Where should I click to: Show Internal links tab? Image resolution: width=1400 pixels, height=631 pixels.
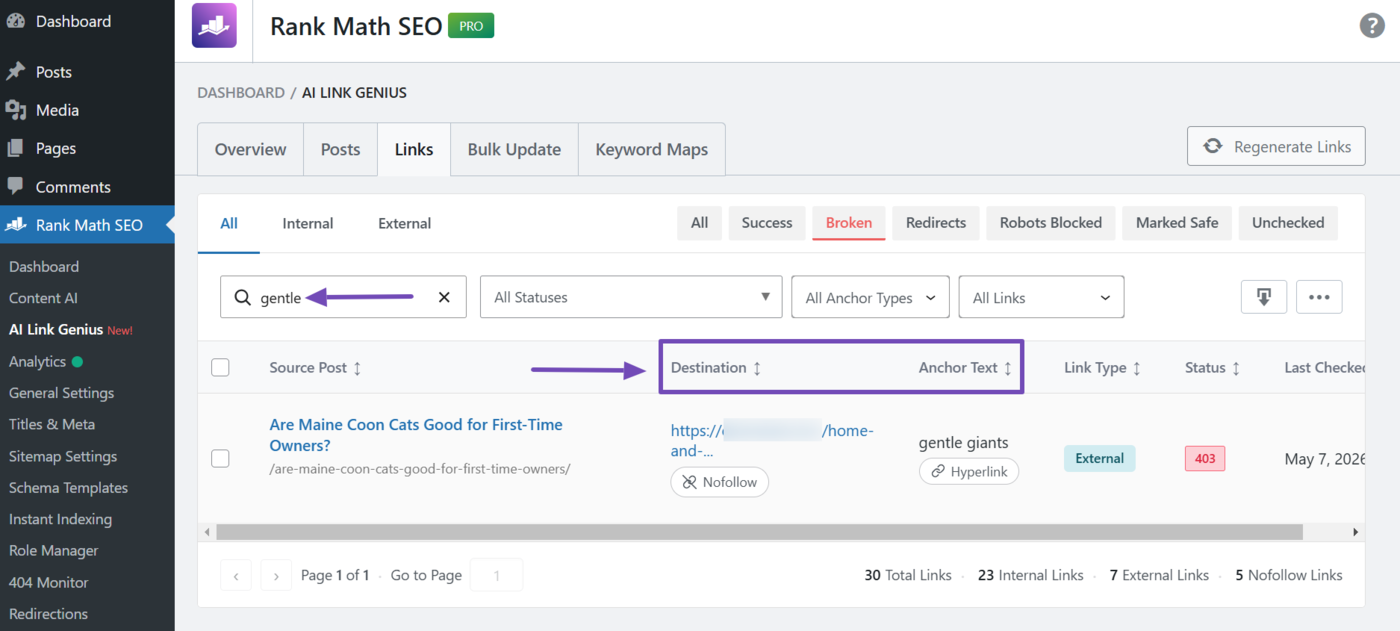(308, 223)
